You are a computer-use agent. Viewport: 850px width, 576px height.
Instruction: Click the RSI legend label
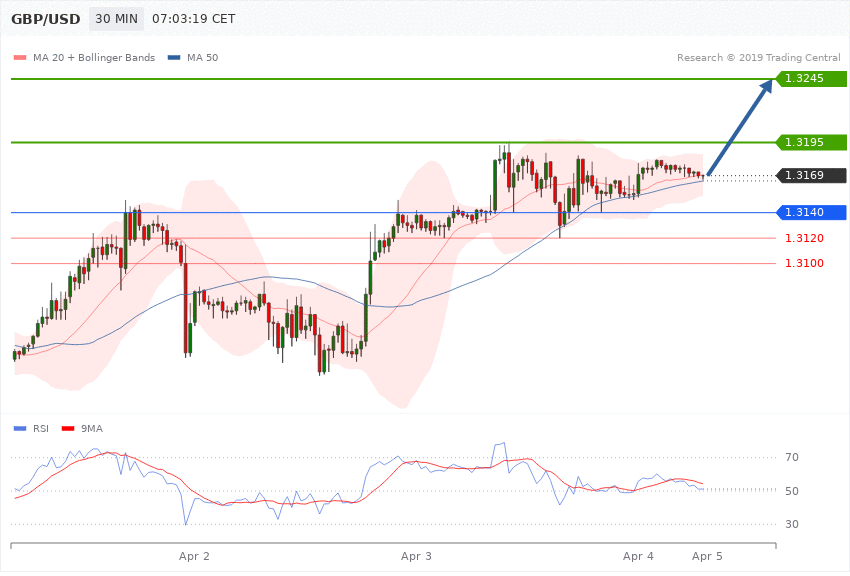click(x=41, y=429)
